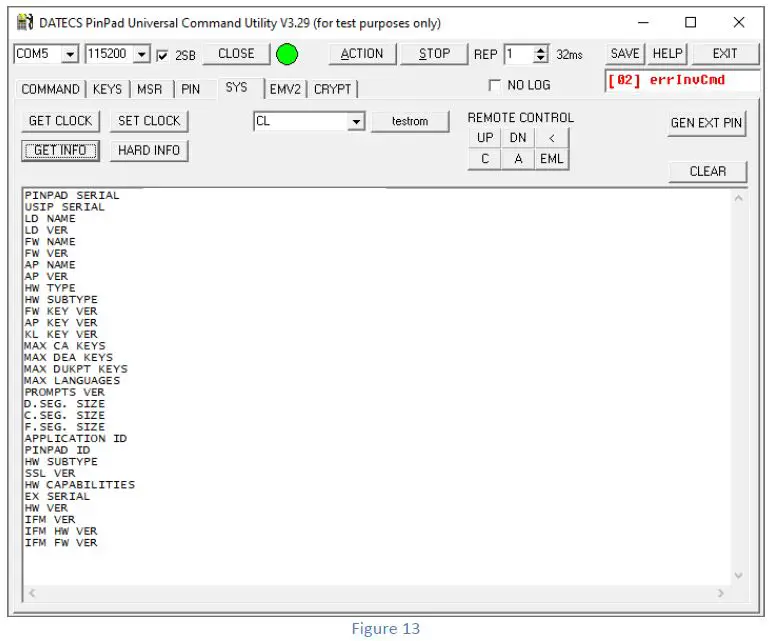Click the IFM FW VER log line

pos(61,542)
